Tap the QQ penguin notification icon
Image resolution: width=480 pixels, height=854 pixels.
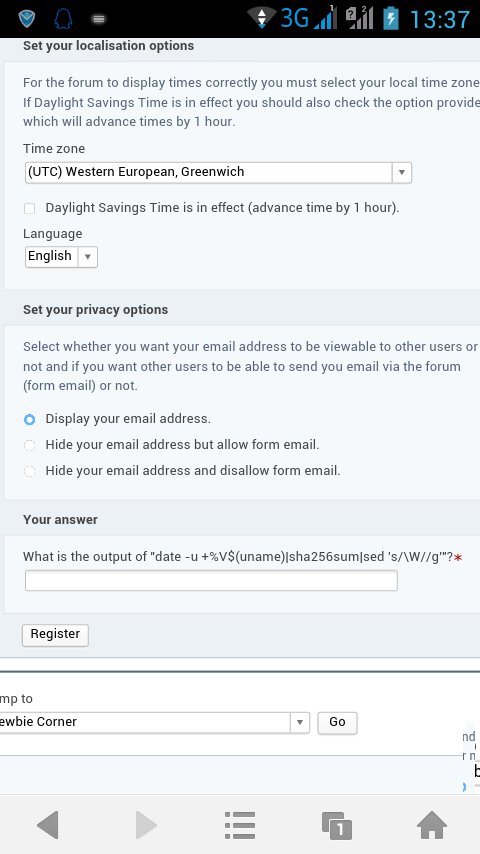[x=63, y=19]
